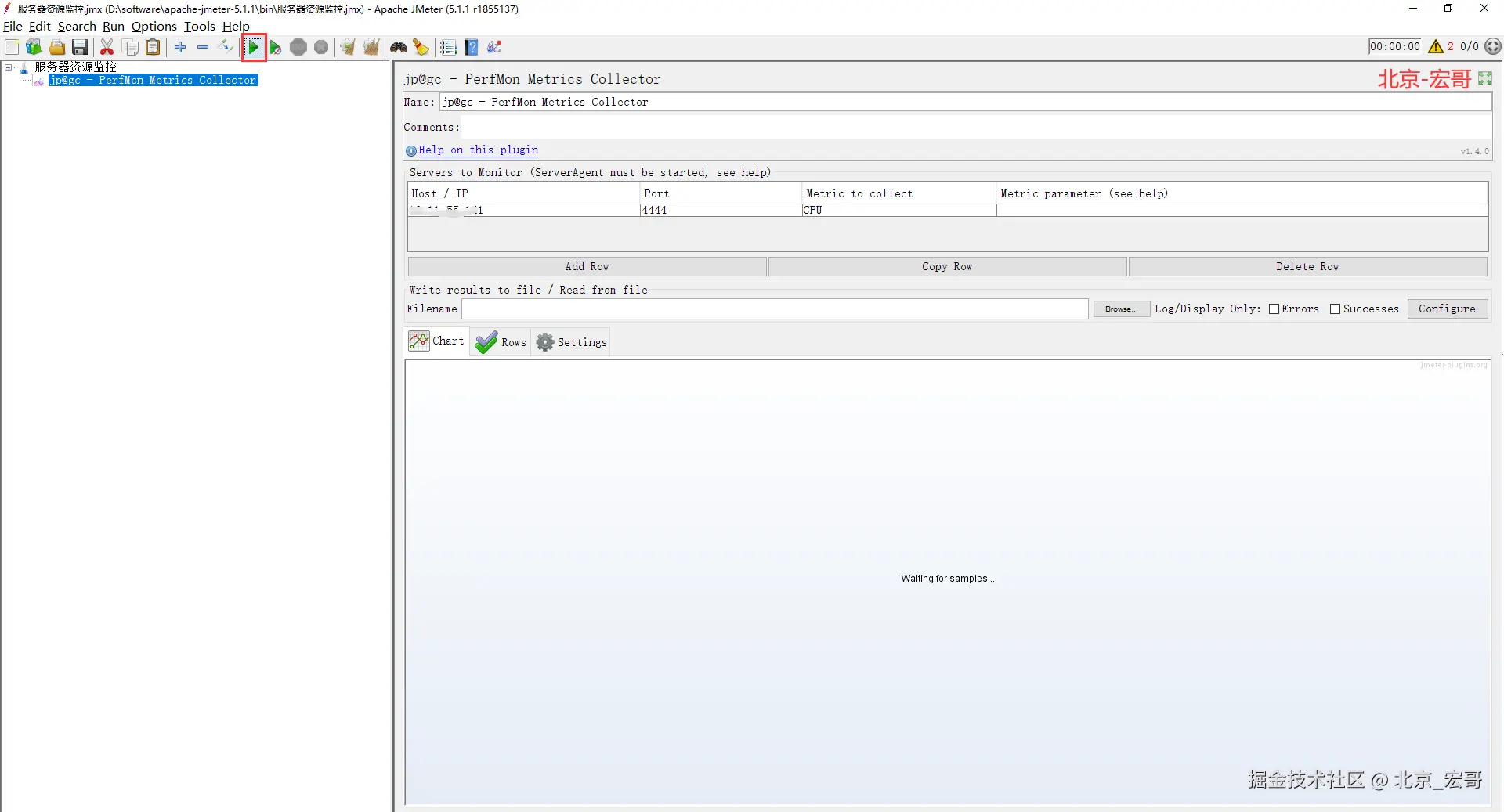This screenshot has height=812, width=1504.
Task: Click the Port column header
Action: pyautogui.click(x=721, y=193)
